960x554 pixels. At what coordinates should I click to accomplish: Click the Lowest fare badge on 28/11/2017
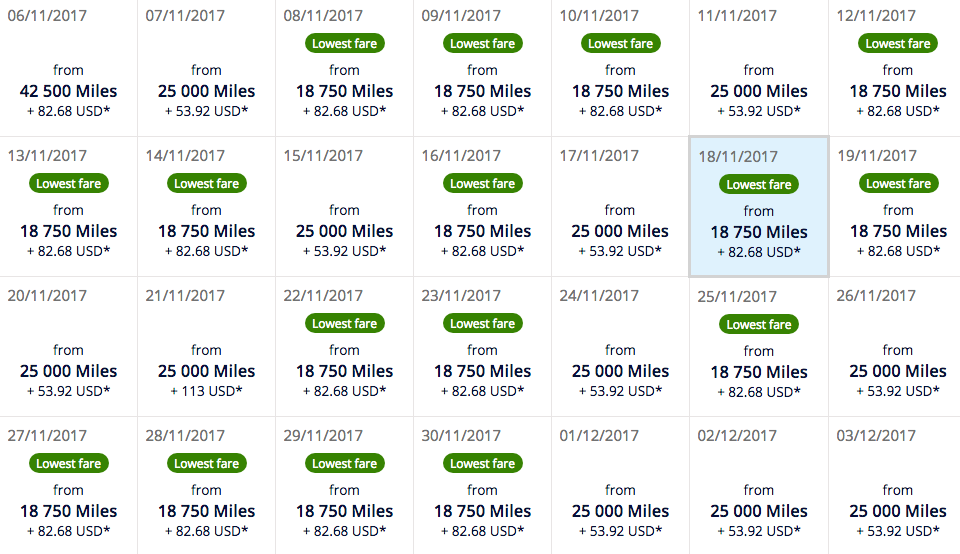point(206,464)
